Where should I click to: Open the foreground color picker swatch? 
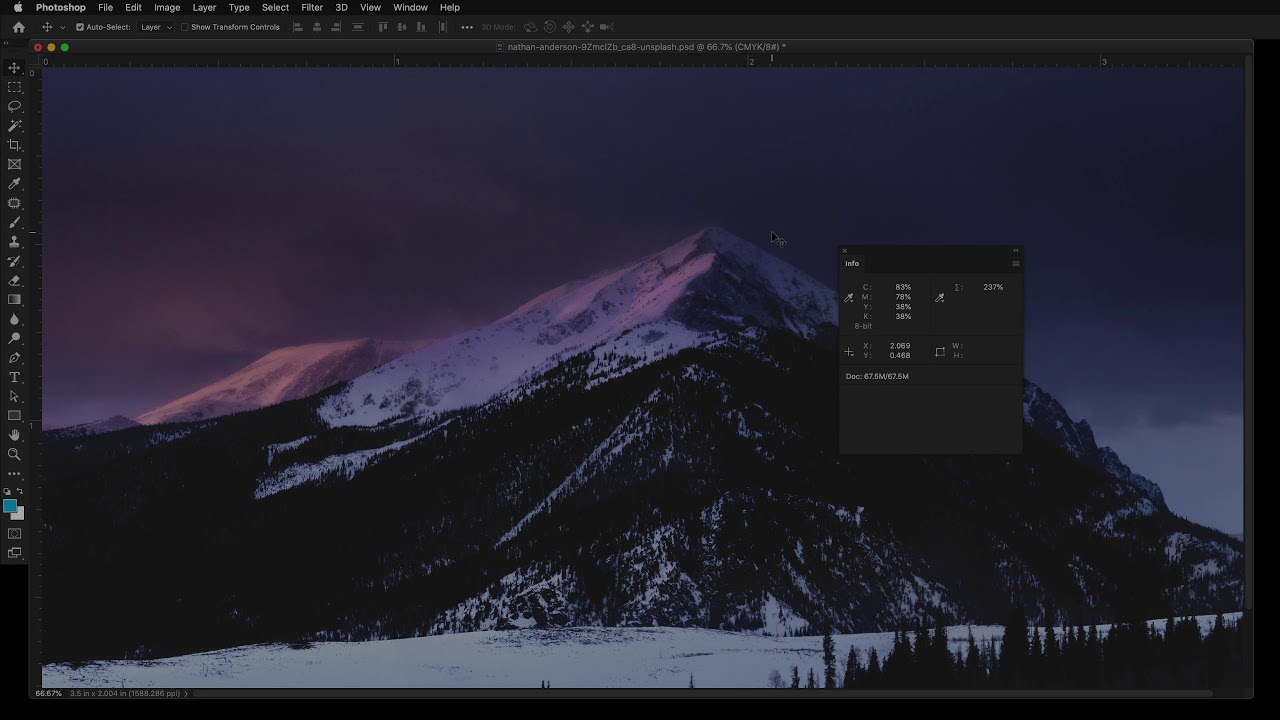click(10, 506)
